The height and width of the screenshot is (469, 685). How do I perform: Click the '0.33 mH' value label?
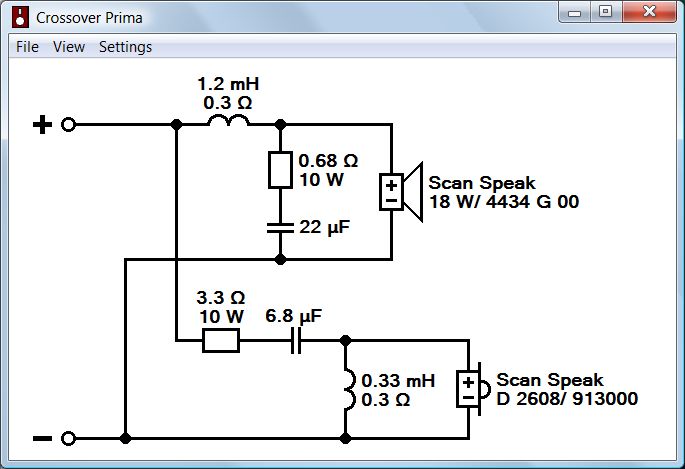398,381
